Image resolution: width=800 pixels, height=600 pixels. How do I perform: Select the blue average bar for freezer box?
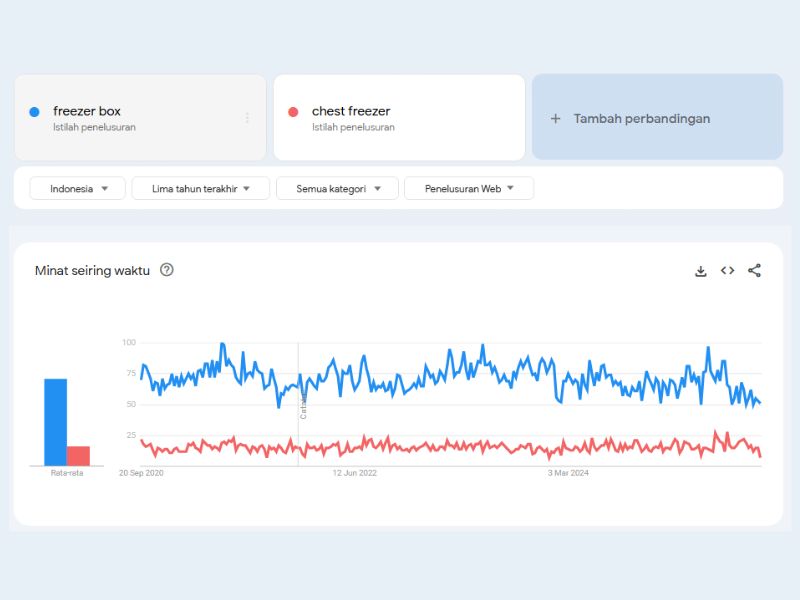(x=55, y=422)
